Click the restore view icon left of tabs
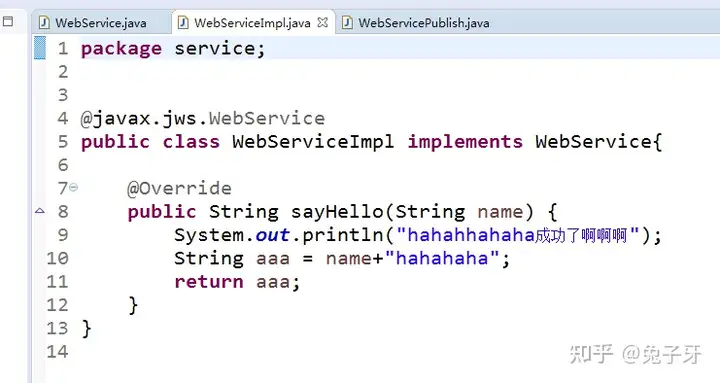 tap(8, 21)
